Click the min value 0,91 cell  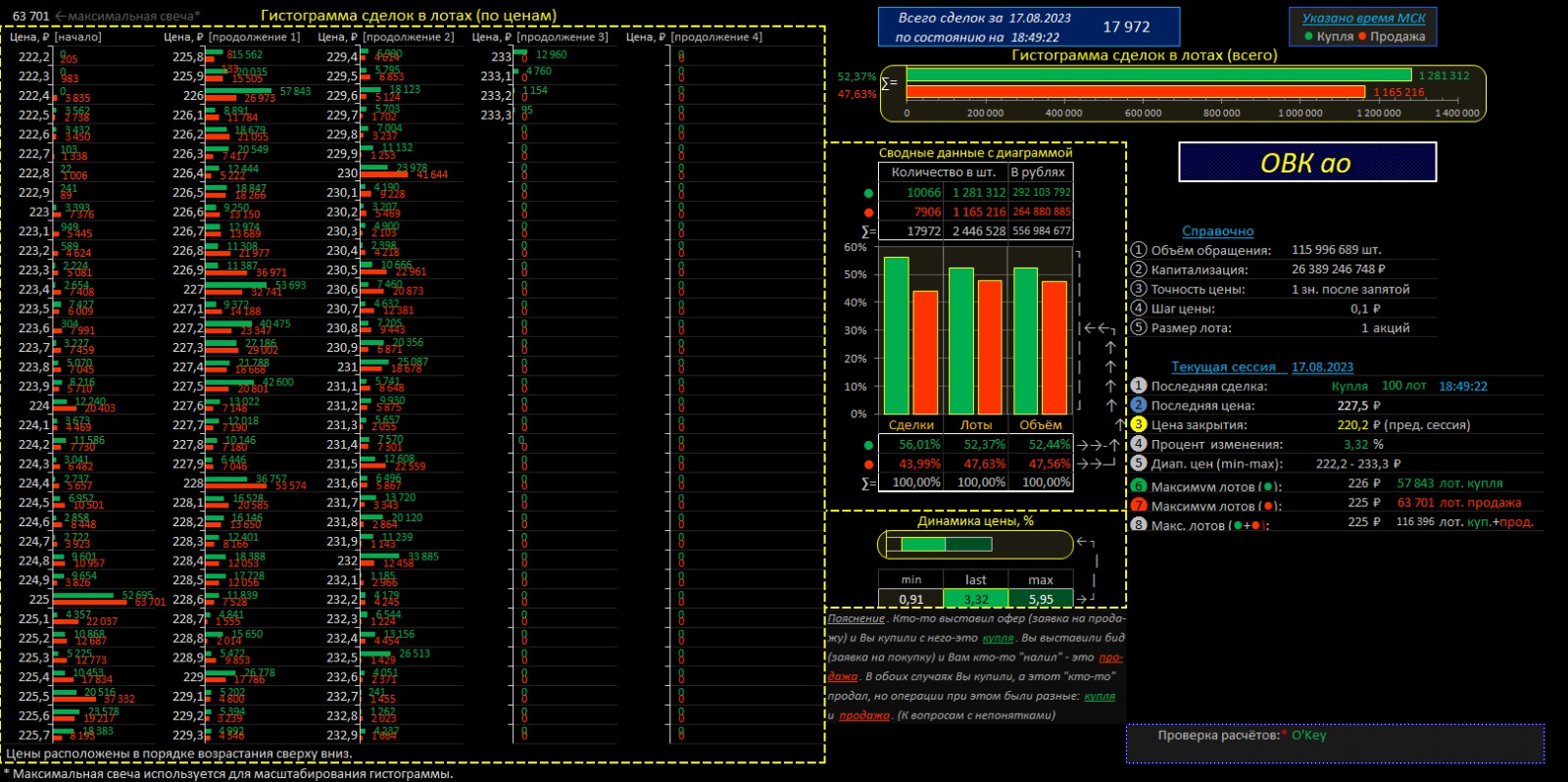[910, 599]
